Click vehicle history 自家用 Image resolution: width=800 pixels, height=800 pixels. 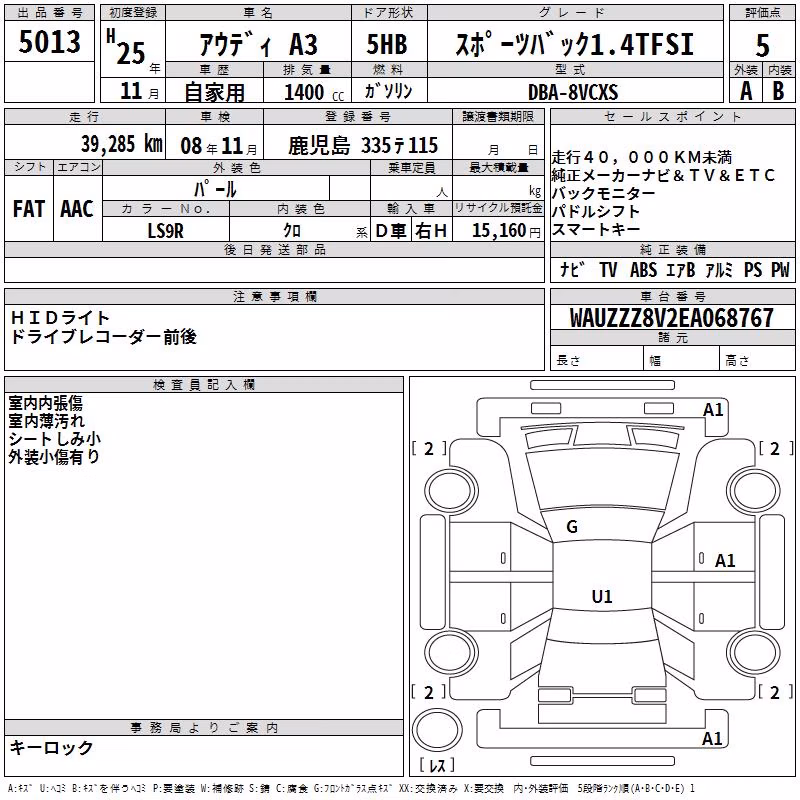pyautogui.click(x=214, y=92)
